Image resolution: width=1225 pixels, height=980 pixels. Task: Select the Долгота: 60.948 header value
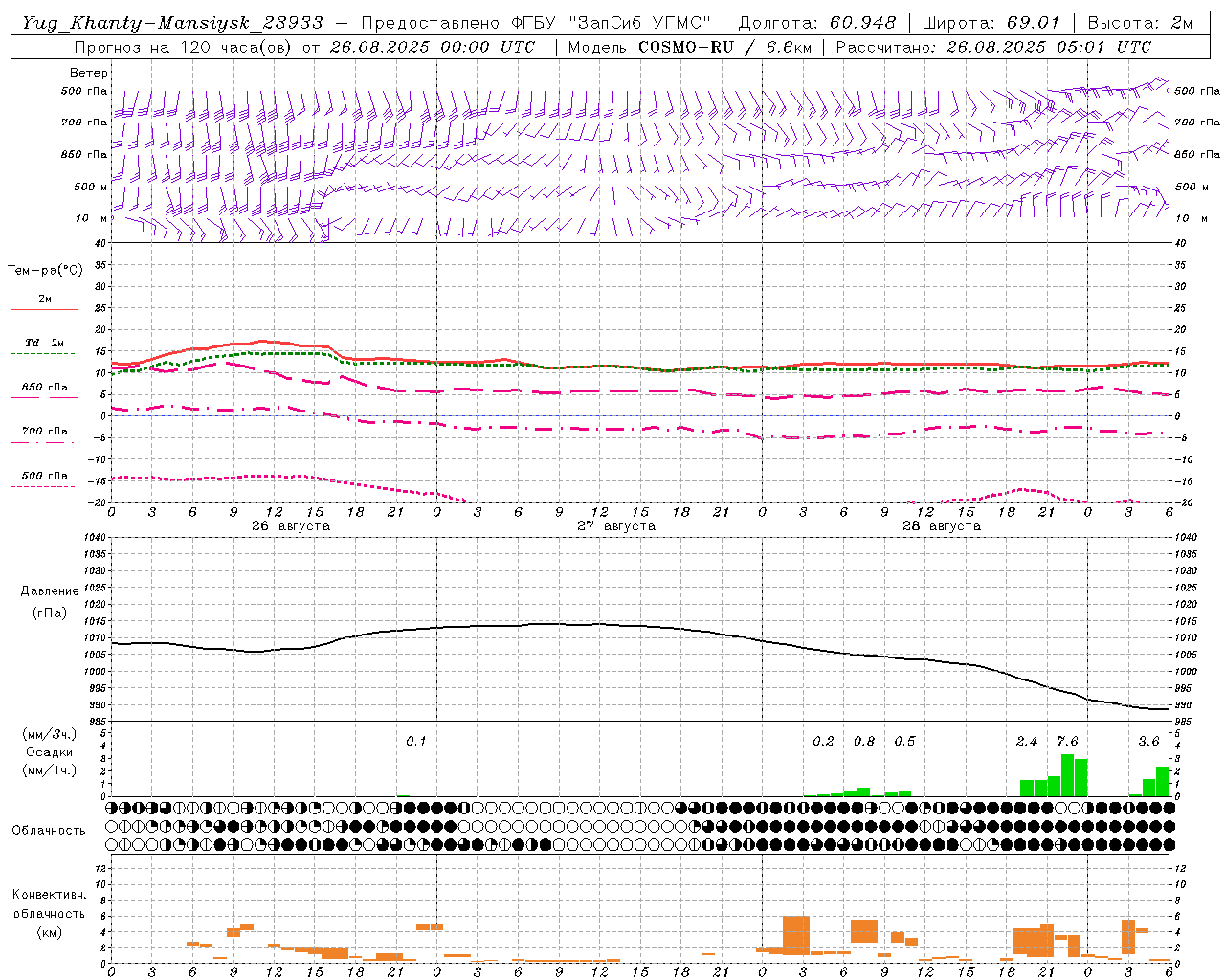click(817, 22)
